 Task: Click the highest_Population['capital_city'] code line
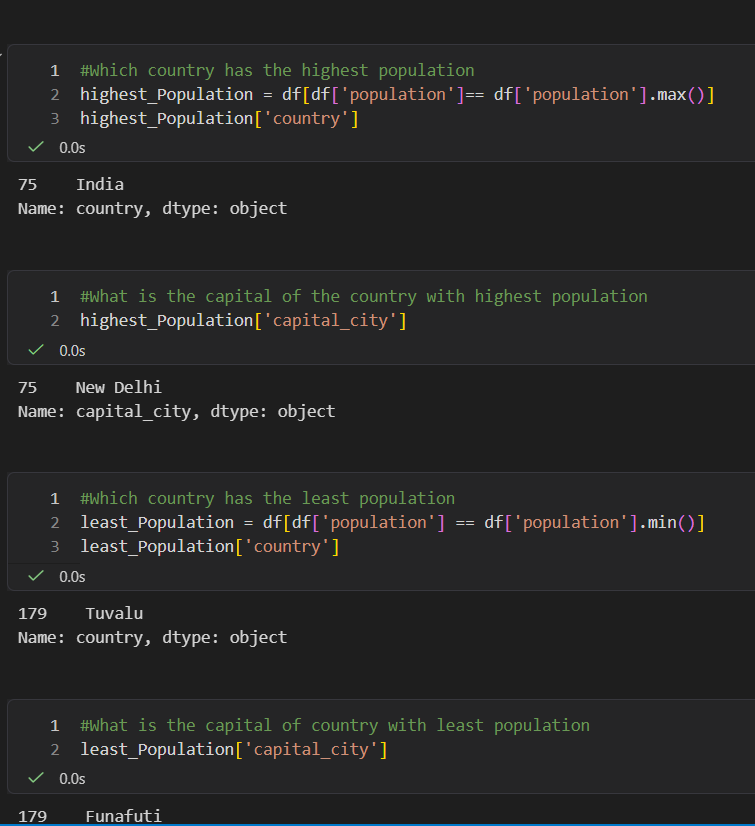[x=243, y=320]
